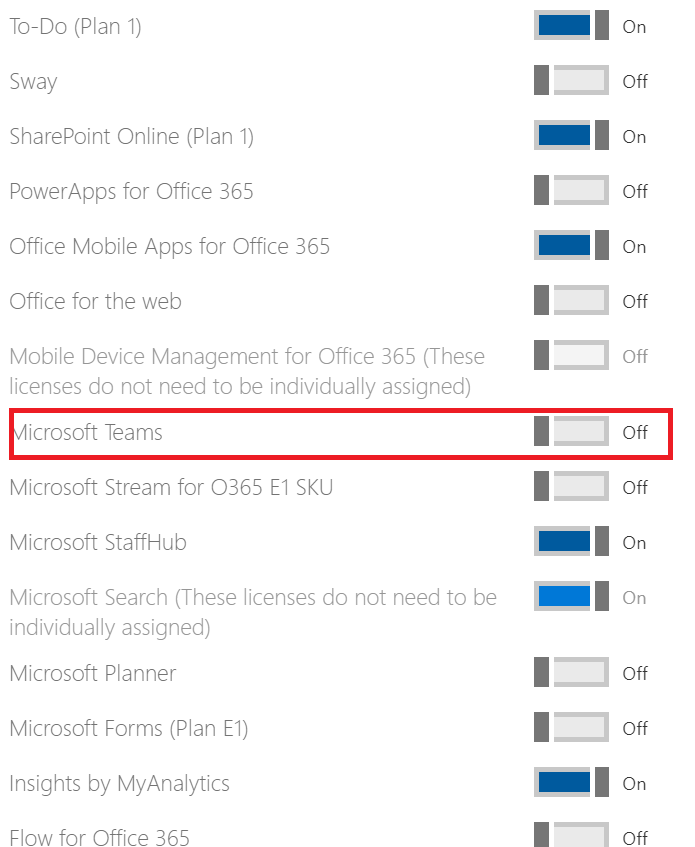Disable SharePoint Online (Plan 1) toggle
The height and width of the screenshot is (847, 695).
click(x=571, y=136)
